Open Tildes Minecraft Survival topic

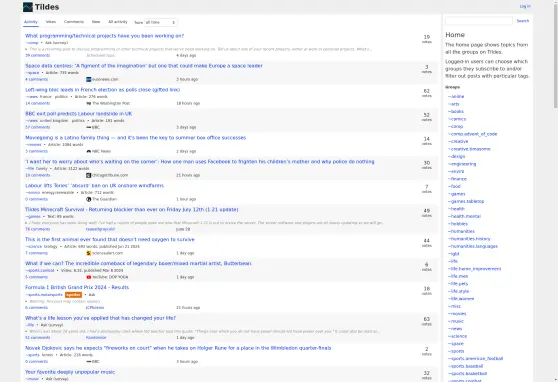(x=132, y=209)
